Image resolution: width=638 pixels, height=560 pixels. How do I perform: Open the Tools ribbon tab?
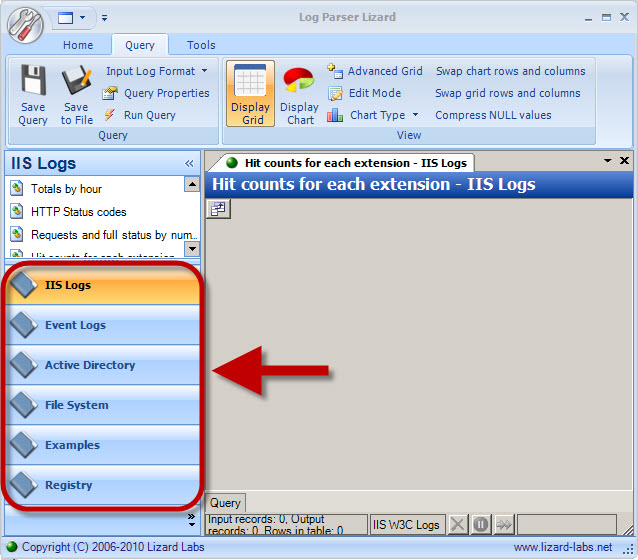201,45
